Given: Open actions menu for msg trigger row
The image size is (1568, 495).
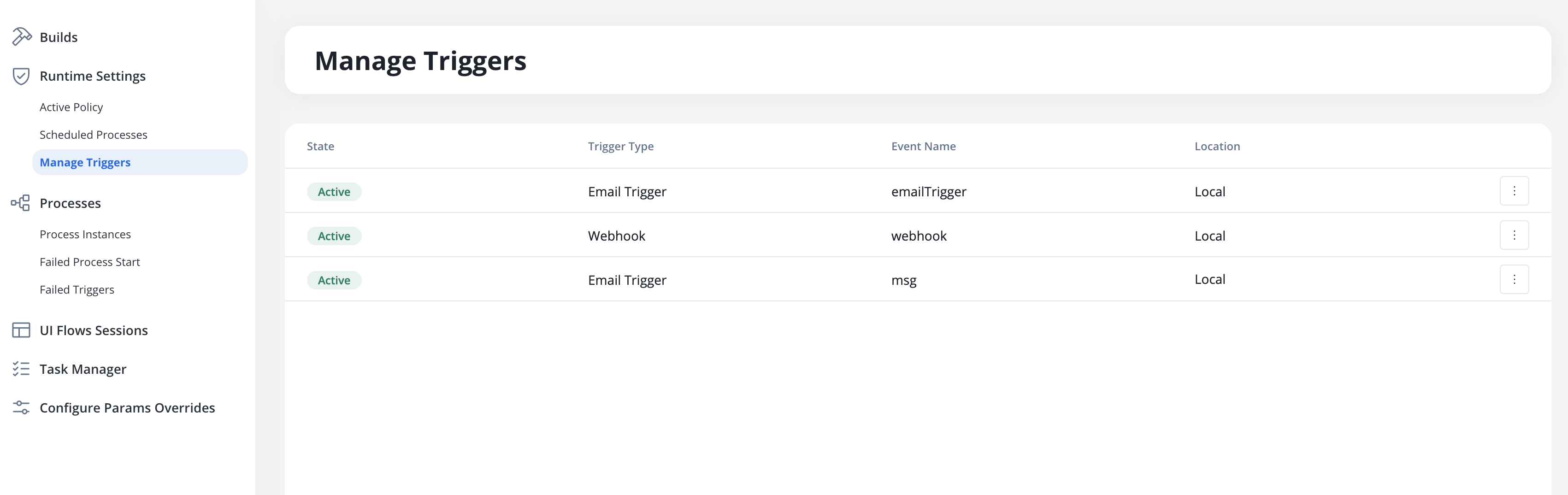Looking at the screenshot, I should (1514, 279).
